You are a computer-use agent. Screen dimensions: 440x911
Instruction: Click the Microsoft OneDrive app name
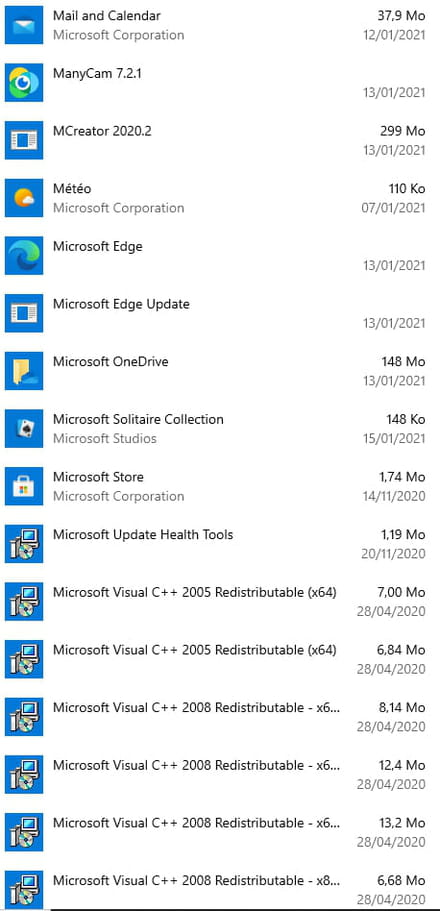coord(110,361)
